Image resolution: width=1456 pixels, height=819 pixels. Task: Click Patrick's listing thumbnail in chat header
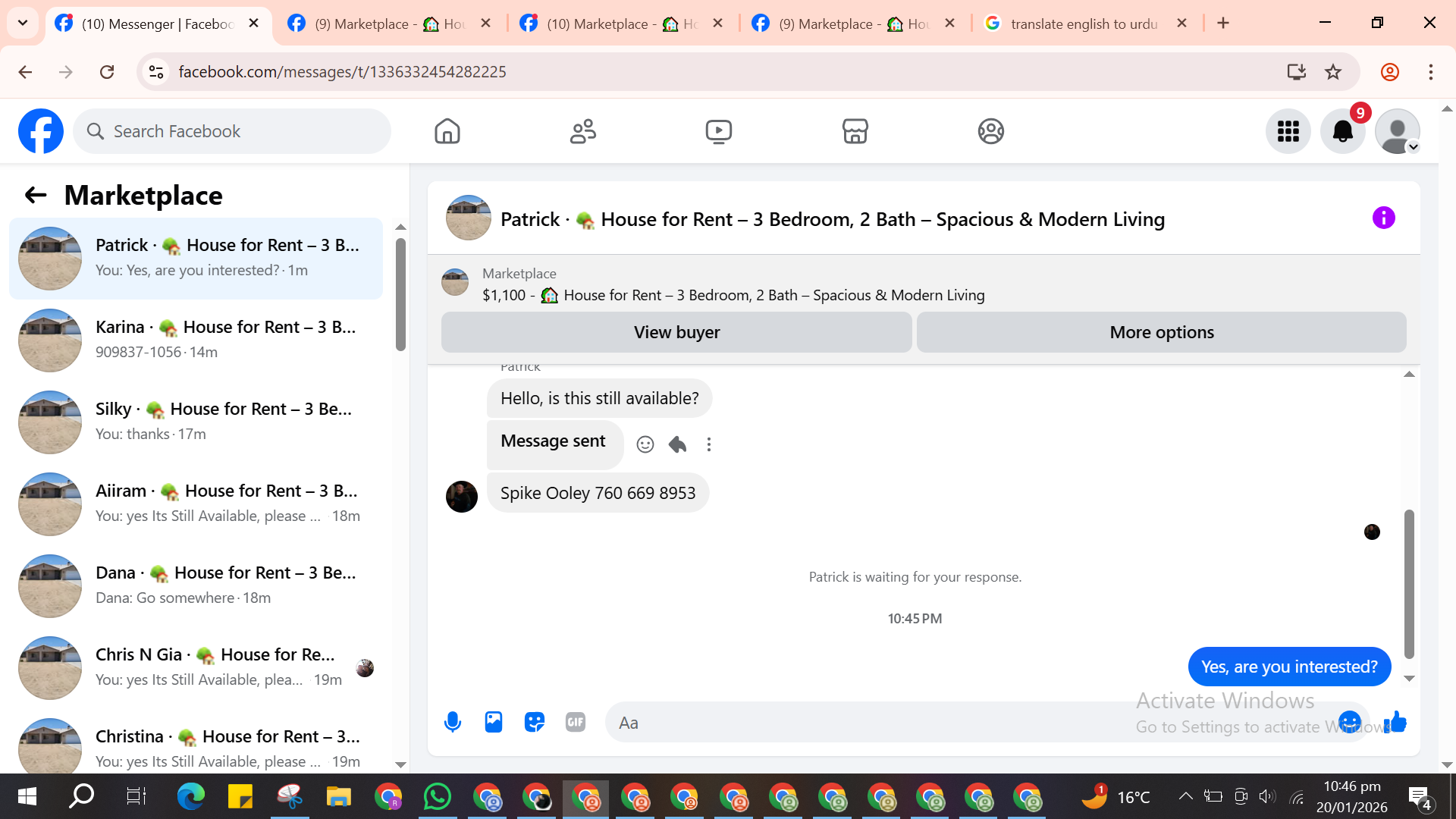(469, 218)
